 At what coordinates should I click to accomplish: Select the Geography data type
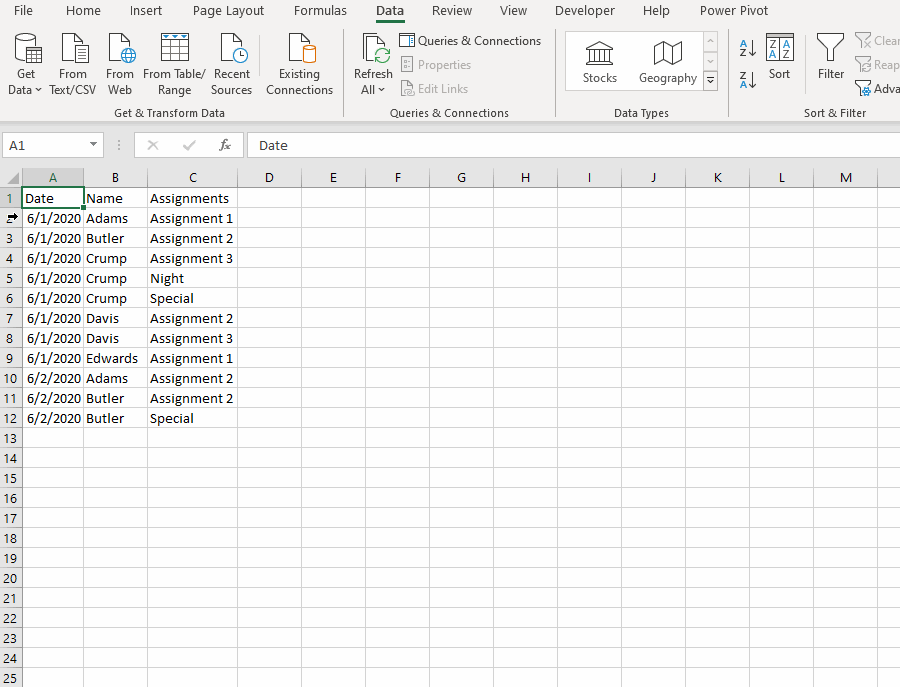point(668,61)
